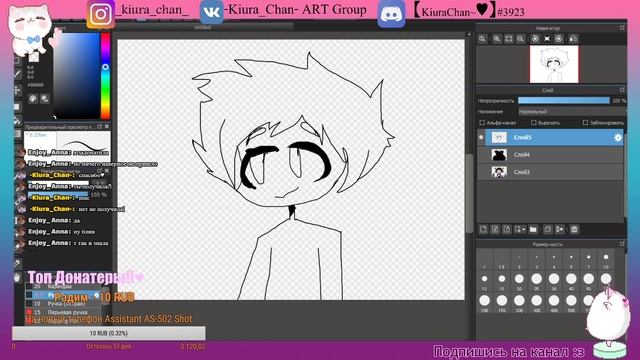Switch to the Untitled document tab
The width and height of the screenshot is (640, 360).
[202, 27]
